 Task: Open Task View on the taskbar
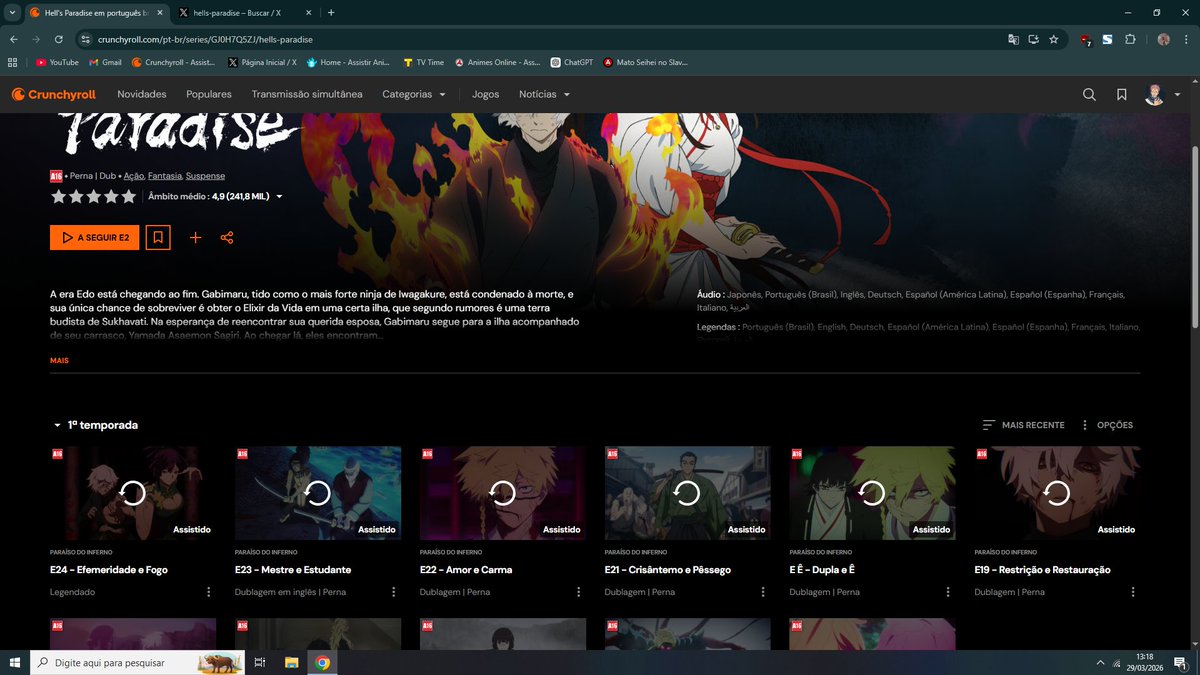coord(260,662)
